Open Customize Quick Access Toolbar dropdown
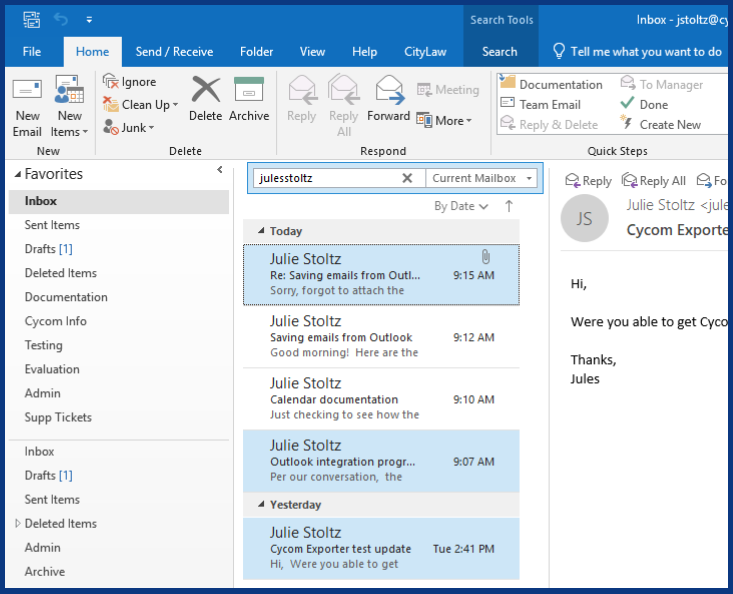This screenshot has height=594, width=733. click(x=89, y=20)
